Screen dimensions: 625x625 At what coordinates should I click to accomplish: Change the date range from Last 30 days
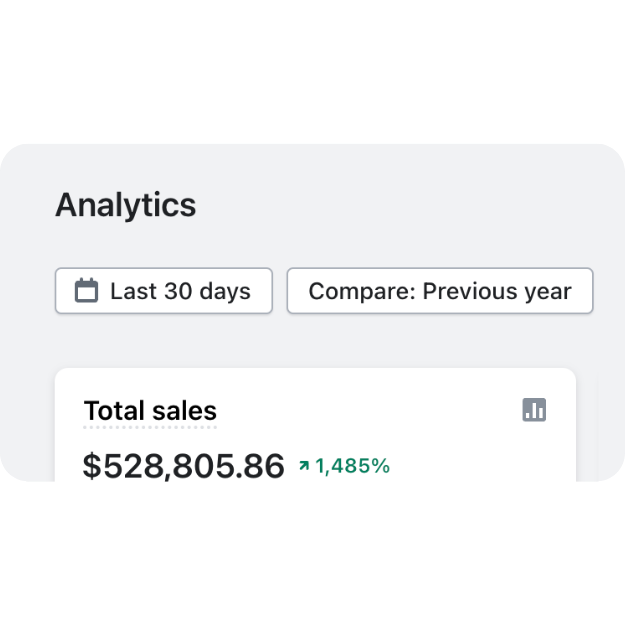164,291
